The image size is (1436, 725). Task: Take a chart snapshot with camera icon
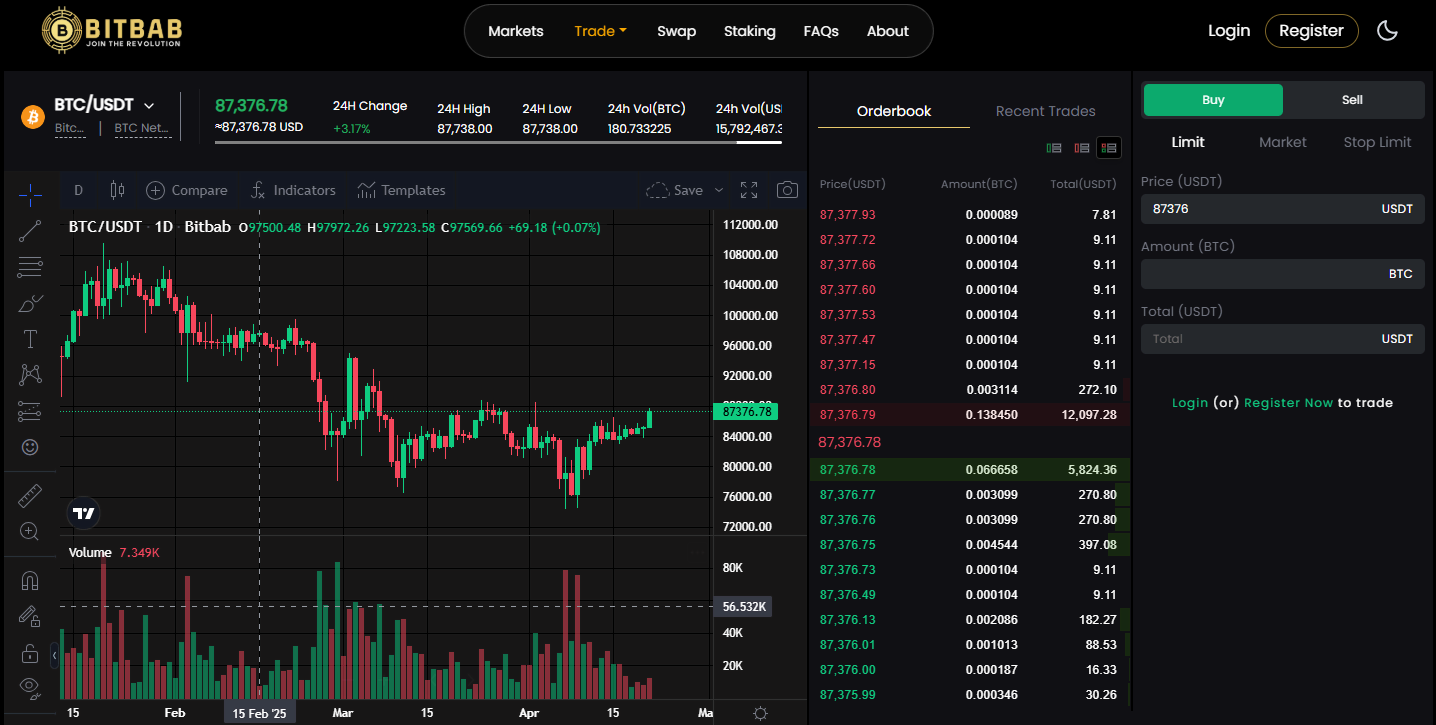pyautogui.click(x=788, y=190)
